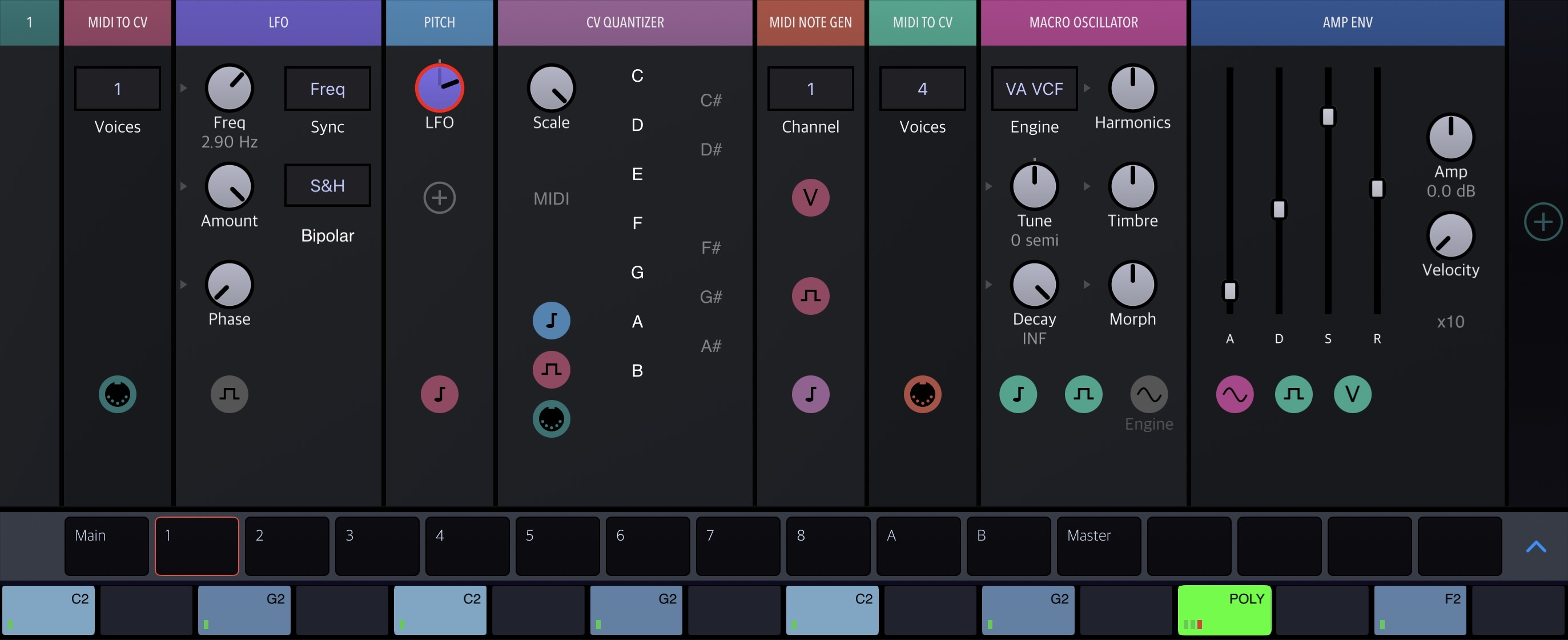Switch to rack tab B
Image resolution: width=1568 pixels, height=640 pixels.
(1008, 546)
